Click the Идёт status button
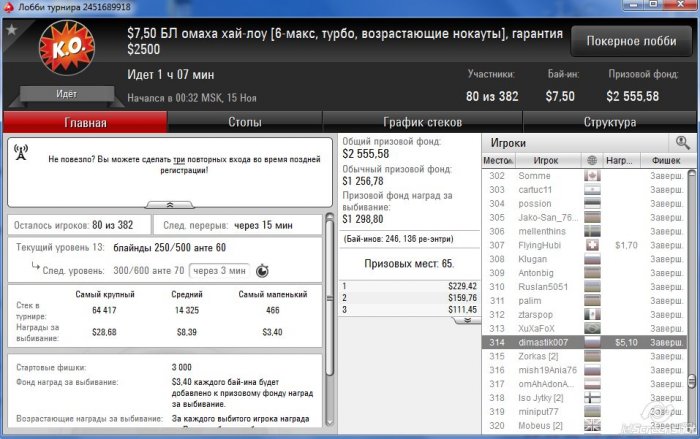Viewport: 700px width, 439px height. coord(67,94)
